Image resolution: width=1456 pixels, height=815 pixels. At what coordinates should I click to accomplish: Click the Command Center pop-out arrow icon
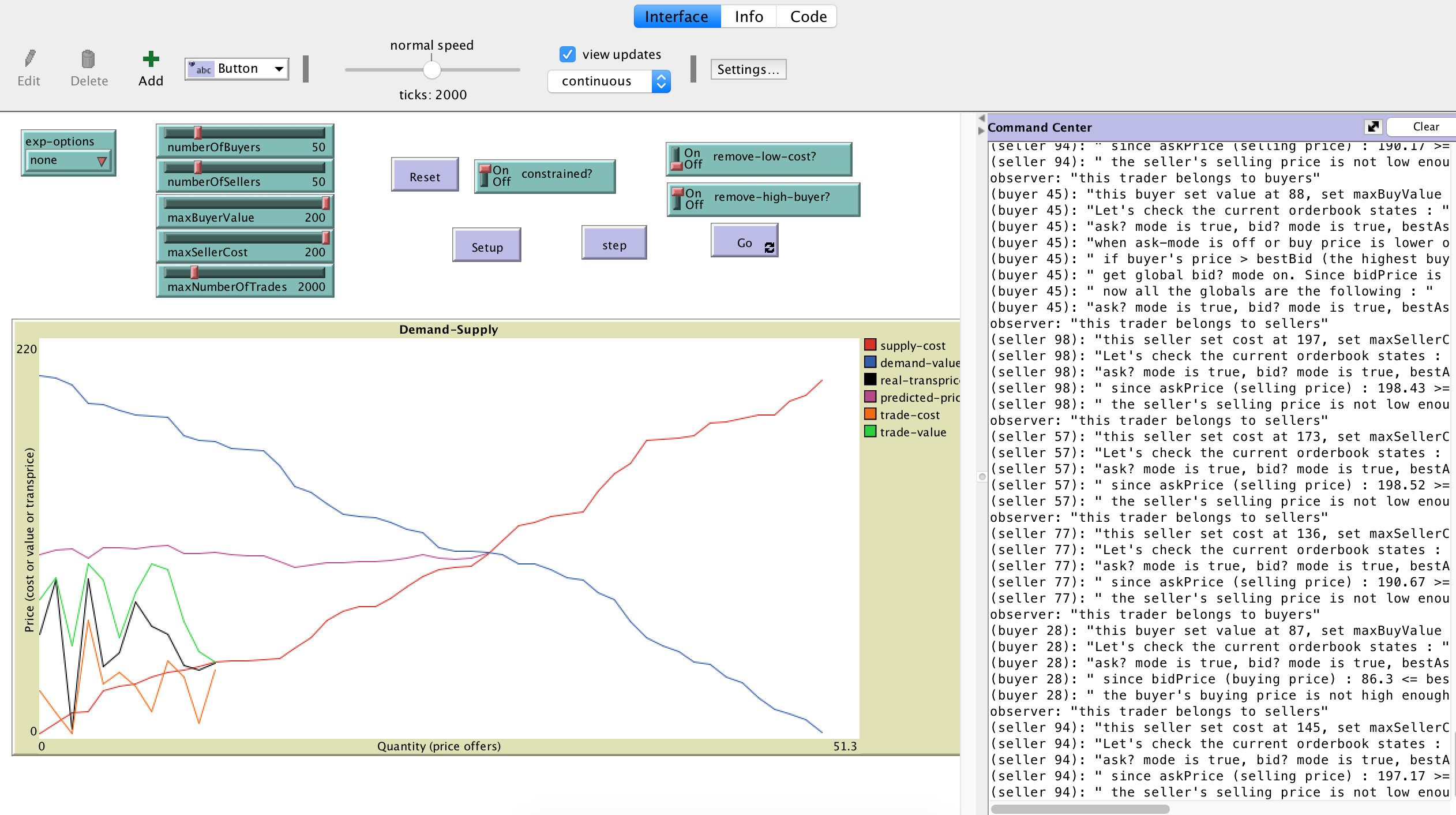tap(1373, 126)
